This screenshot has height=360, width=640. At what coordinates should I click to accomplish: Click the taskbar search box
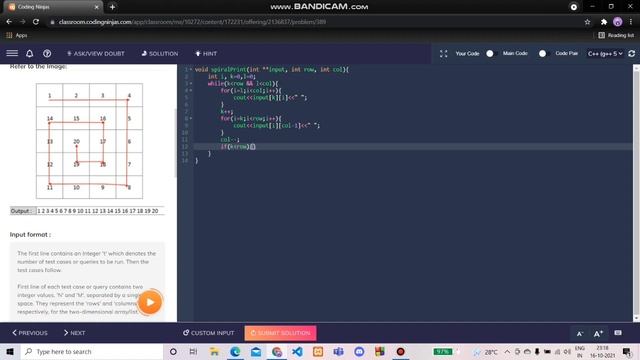91,351
